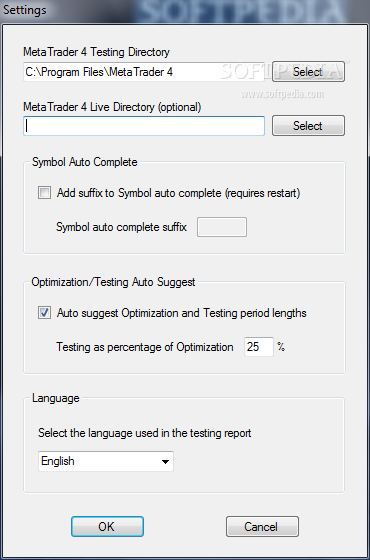Click the 'Symbol Auto Complete' group title
This screenshot has width=370, height=560.
(x=85, y=162)
